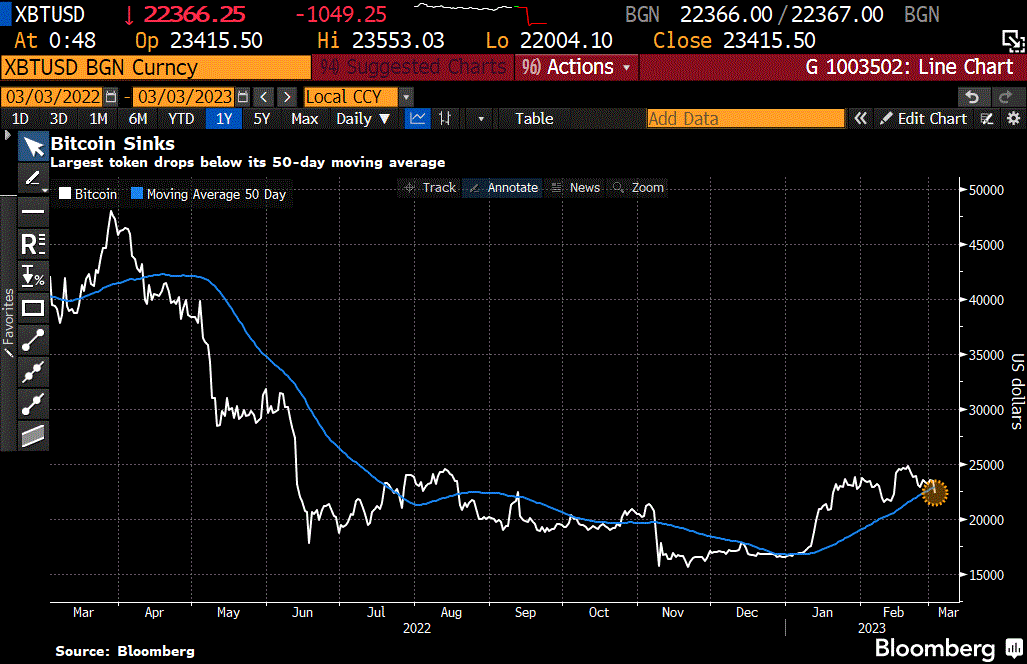1027x664 pixels.
Task: Click the G 1003502: Line Chart label
Action: pyautogui.click(x=909, y=67)
